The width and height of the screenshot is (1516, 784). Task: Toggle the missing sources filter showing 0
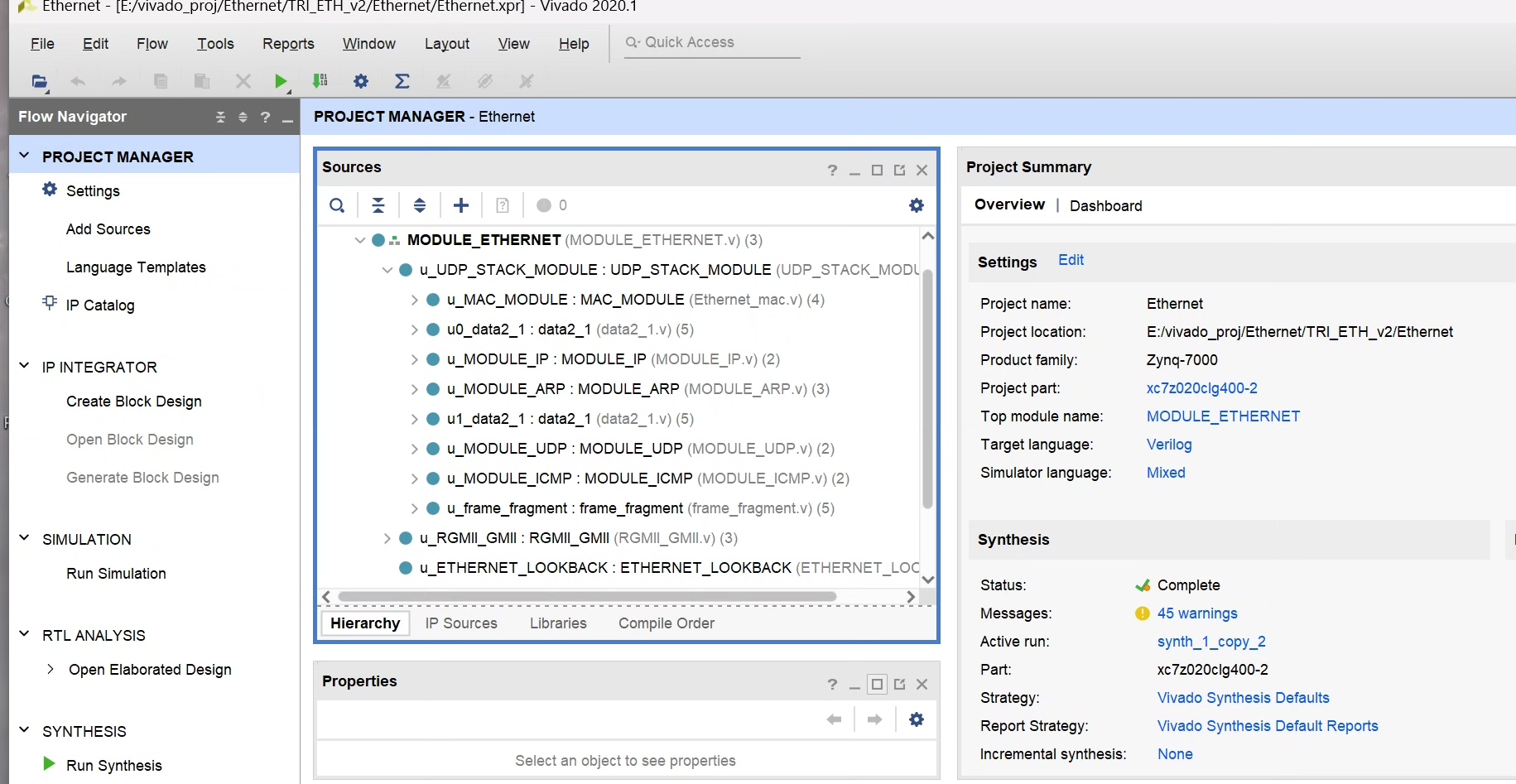pos(551,205)
